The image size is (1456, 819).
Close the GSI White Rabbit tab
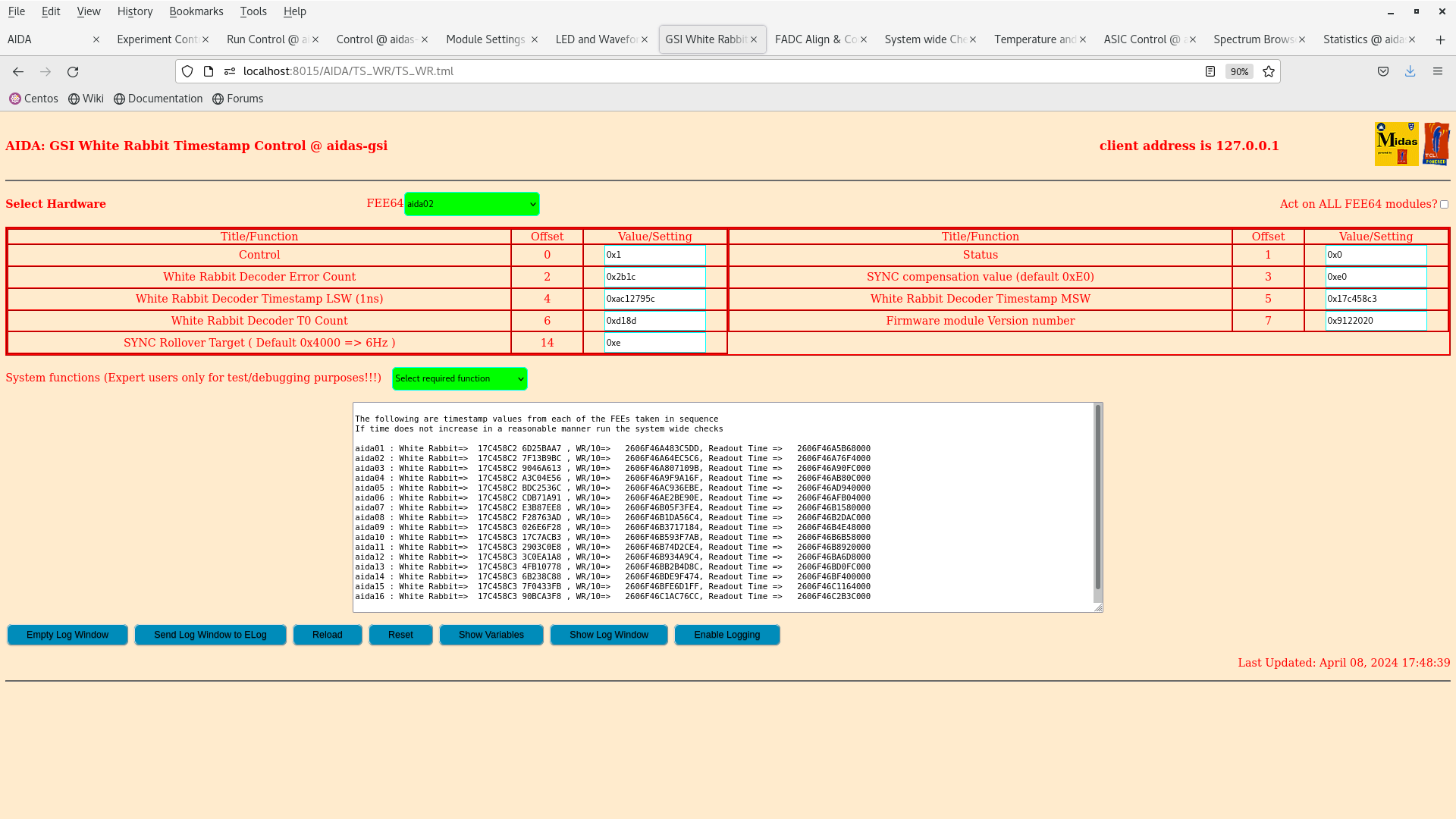click(x=754, y=39)
